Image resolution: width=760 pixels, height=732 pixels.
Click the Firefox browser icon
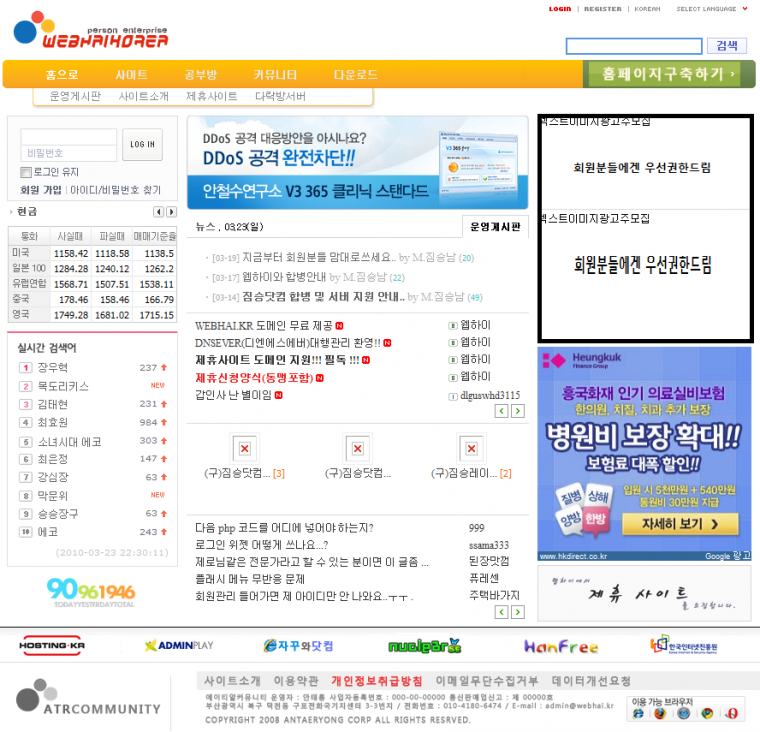click(660, 713)
